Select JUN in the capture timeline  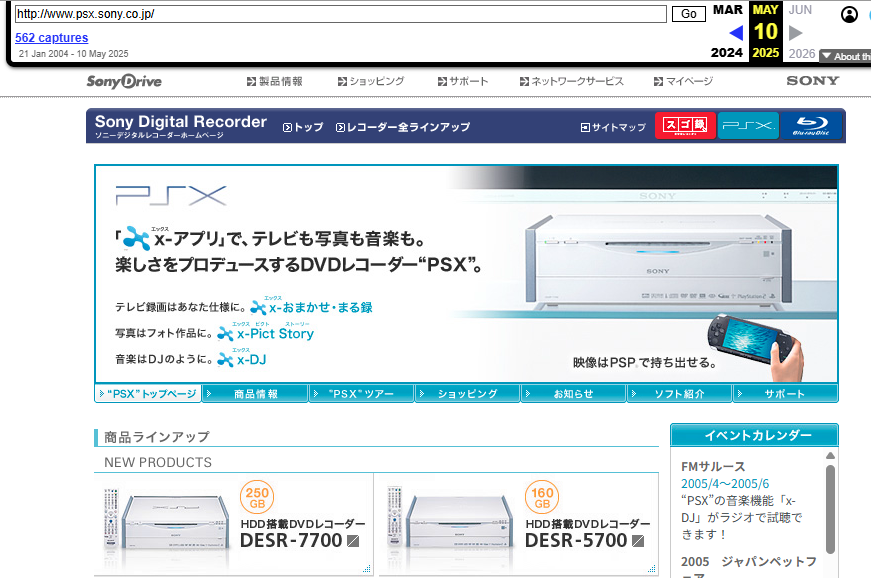click(800, 10)
